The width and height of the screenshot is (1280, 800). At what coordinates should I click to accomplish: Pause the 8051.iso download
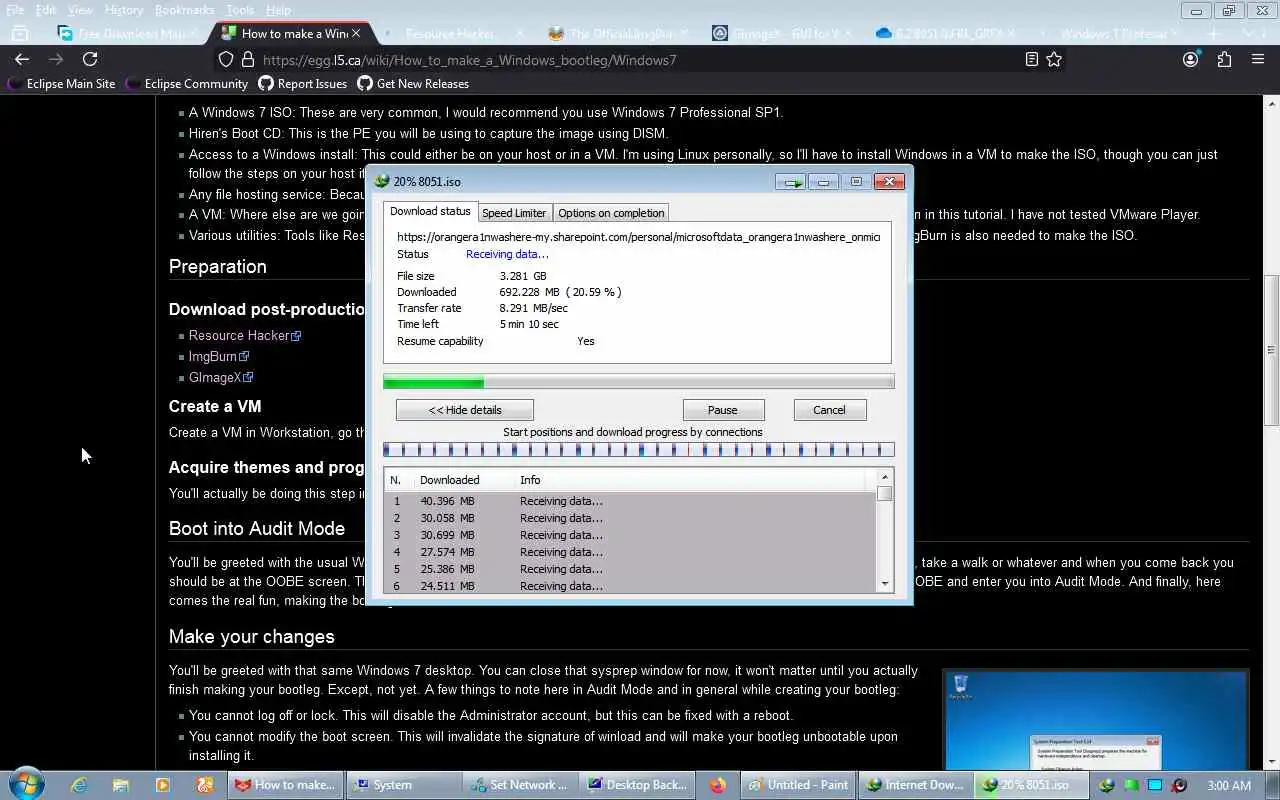tap(723, 410)
